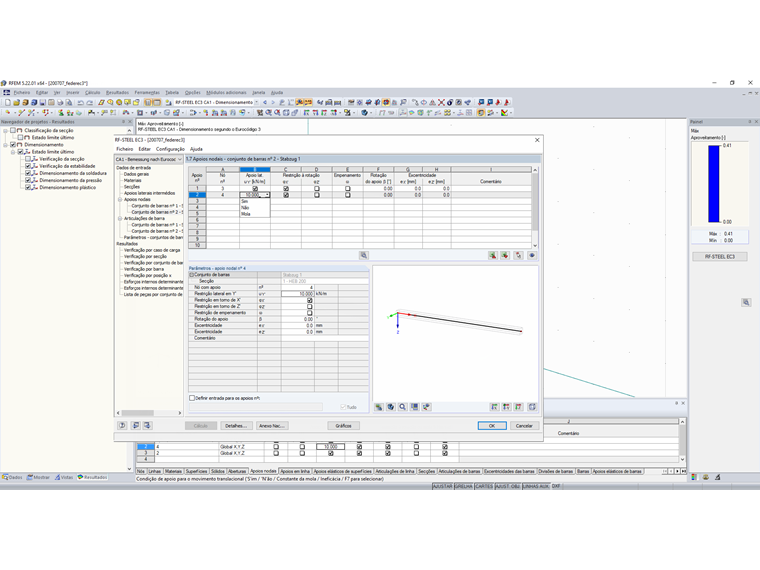Click the Z-axis view icon below preview
Image resolution: width=760 pixels, height=570 pixels.
point(518,407)
